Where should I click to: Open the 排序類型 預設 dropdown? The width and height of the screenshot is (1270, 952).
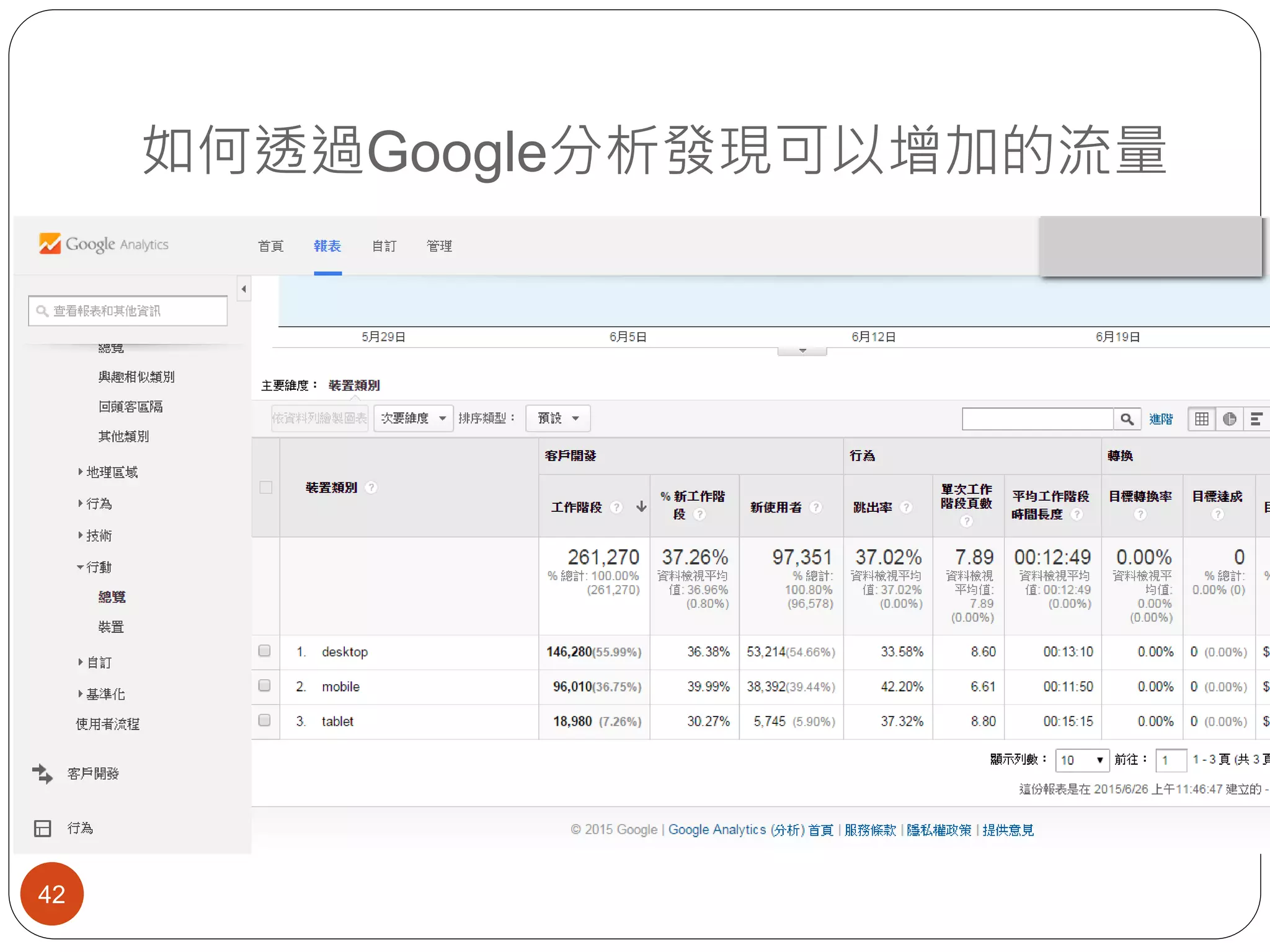pyautogui.click(x=558, y=418)
